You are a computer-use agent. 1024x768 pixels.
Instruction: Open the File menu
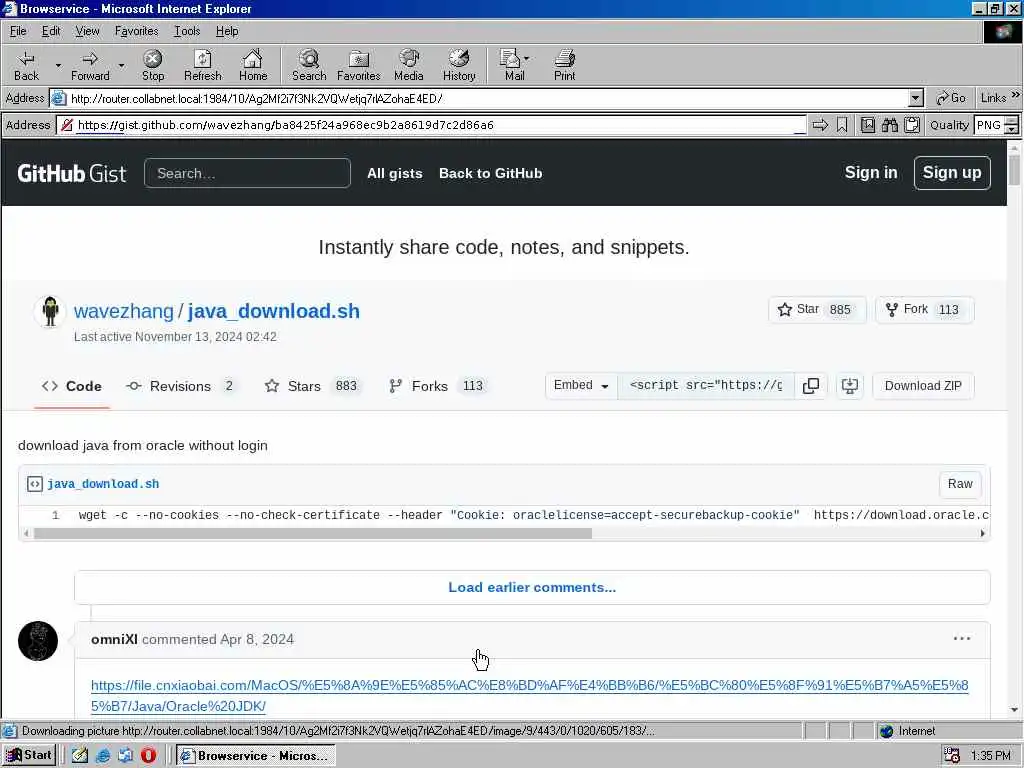tap(18, 31)
